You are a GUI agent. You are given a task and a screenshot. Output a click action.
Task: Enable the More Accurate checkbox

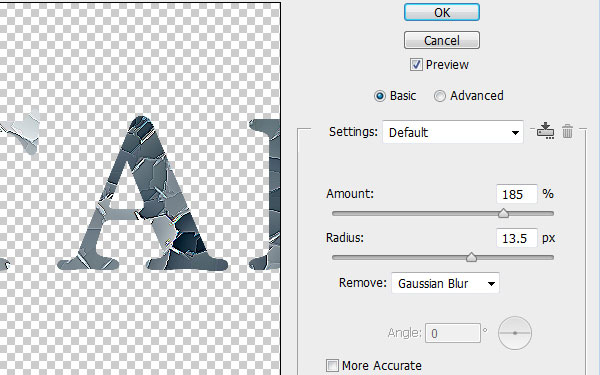coord(332,365)
